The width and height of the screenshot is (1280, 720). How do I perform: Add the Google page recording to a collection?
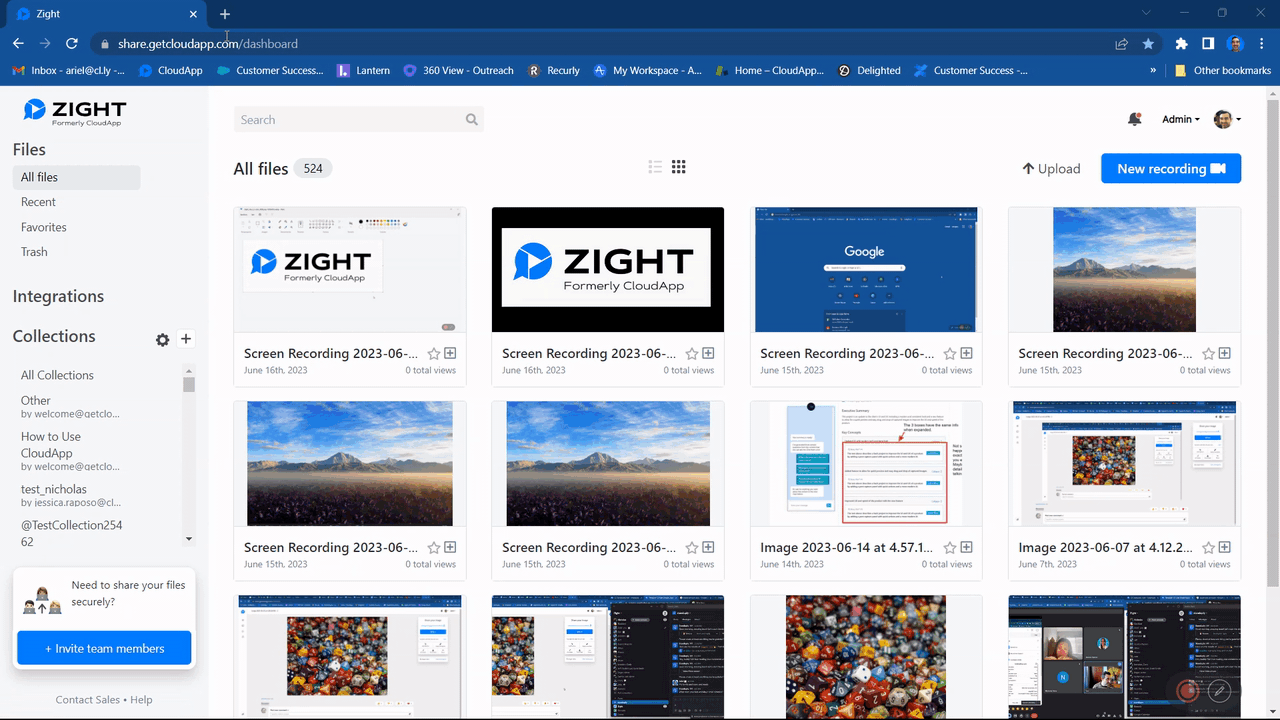(966, 353)
